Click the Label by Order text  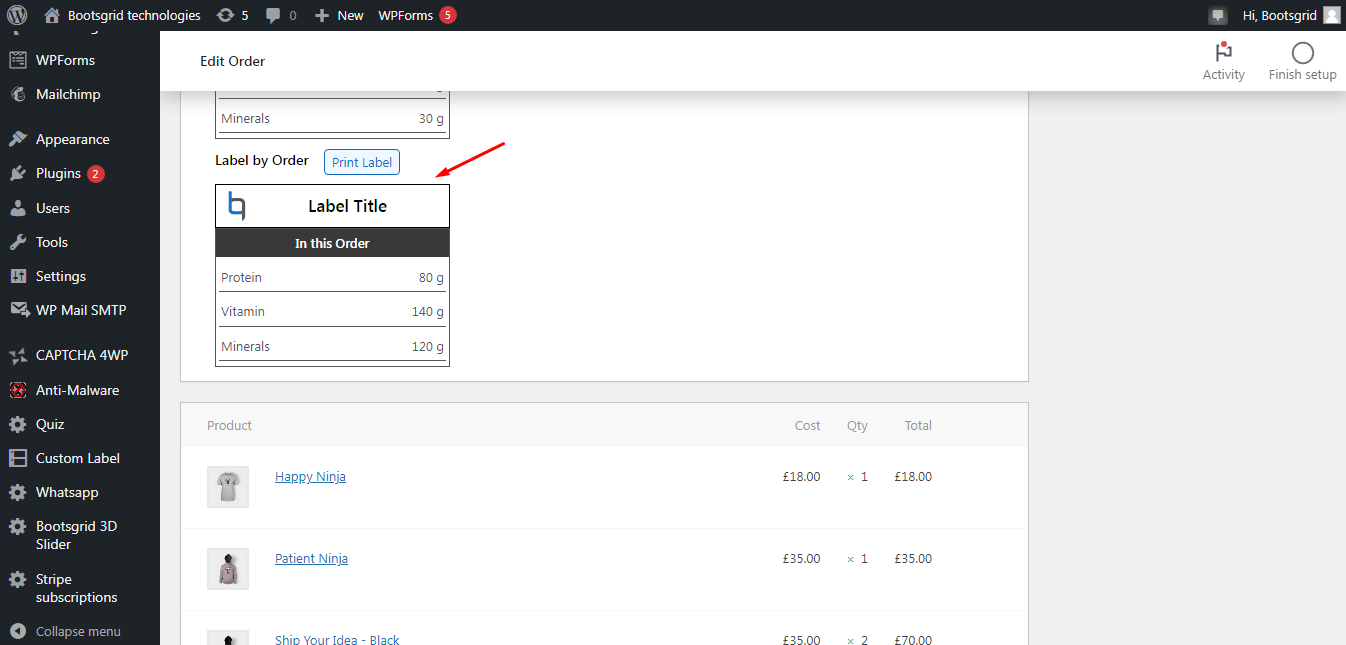[262, 160]
